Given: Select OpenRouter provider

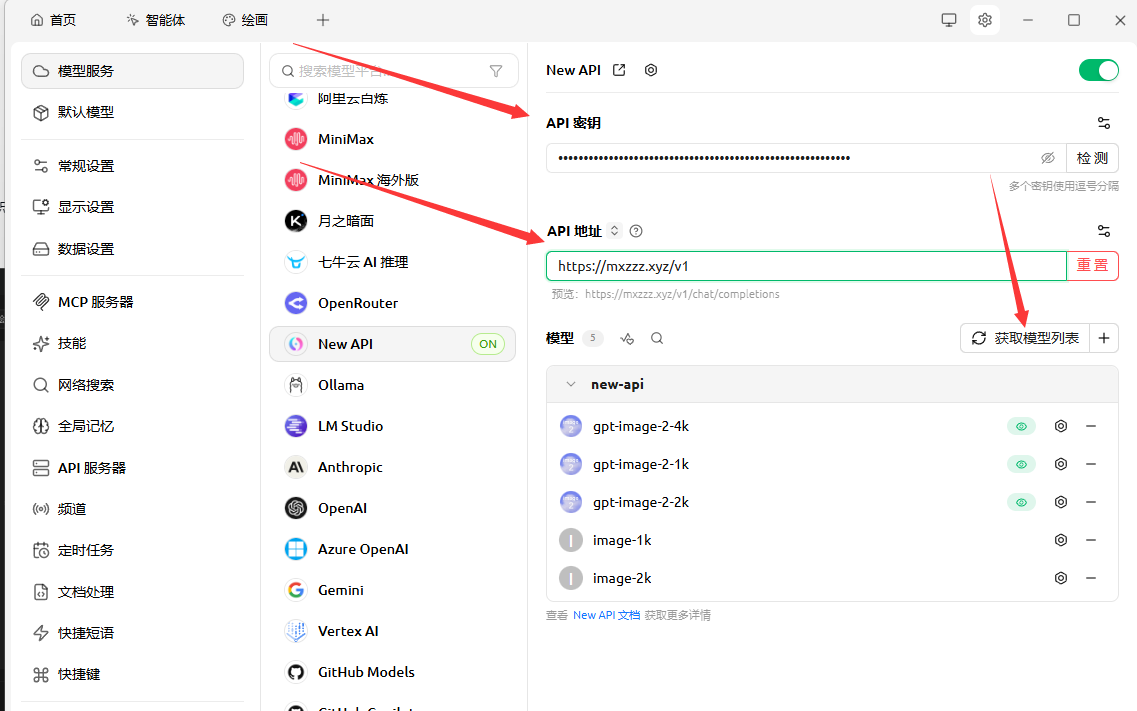Looking at the screenshot, I should (392, 303).
